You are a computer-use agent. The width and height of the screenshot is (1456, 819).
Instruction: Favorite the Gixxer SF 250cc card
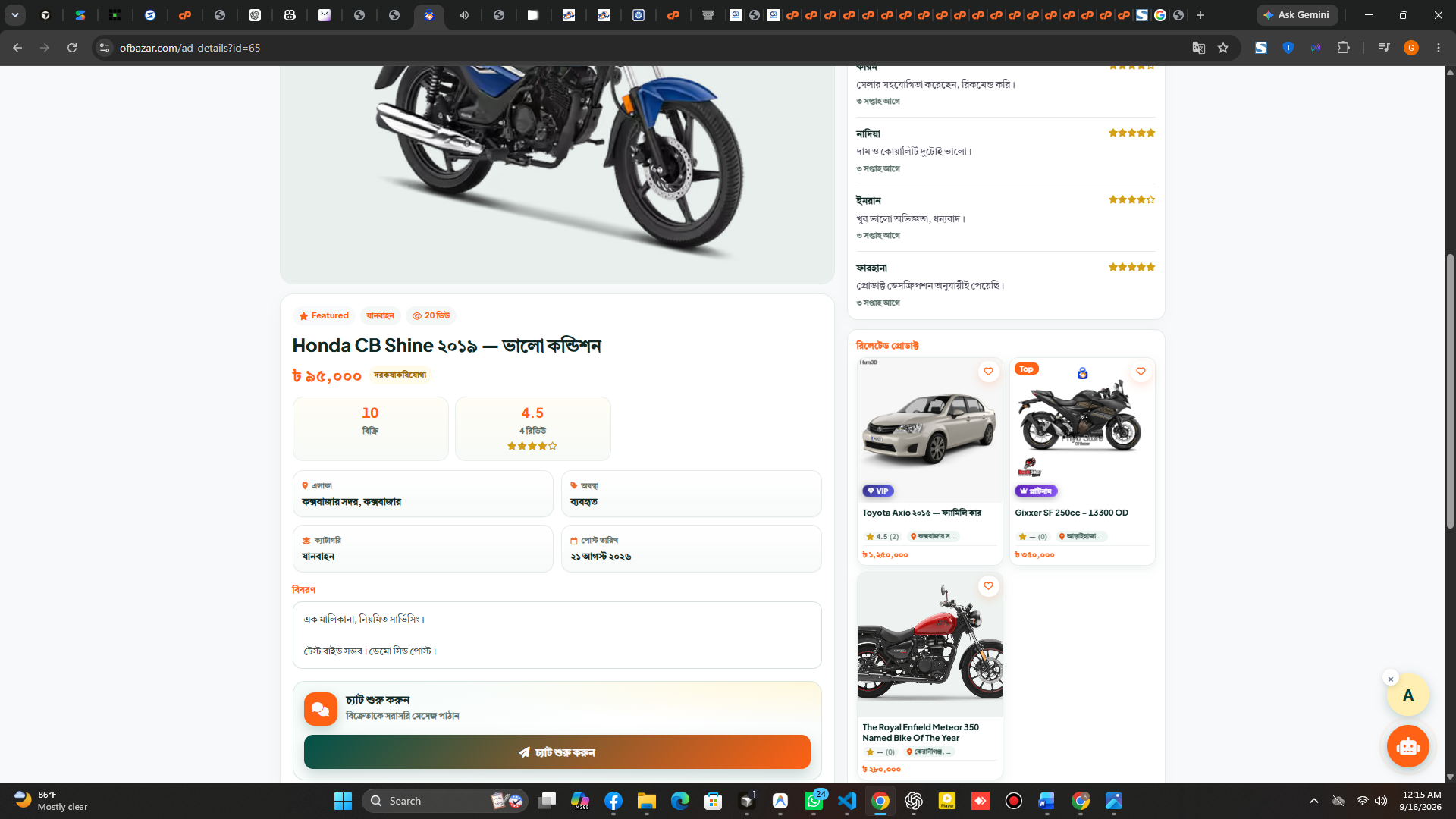(1141, 372)
